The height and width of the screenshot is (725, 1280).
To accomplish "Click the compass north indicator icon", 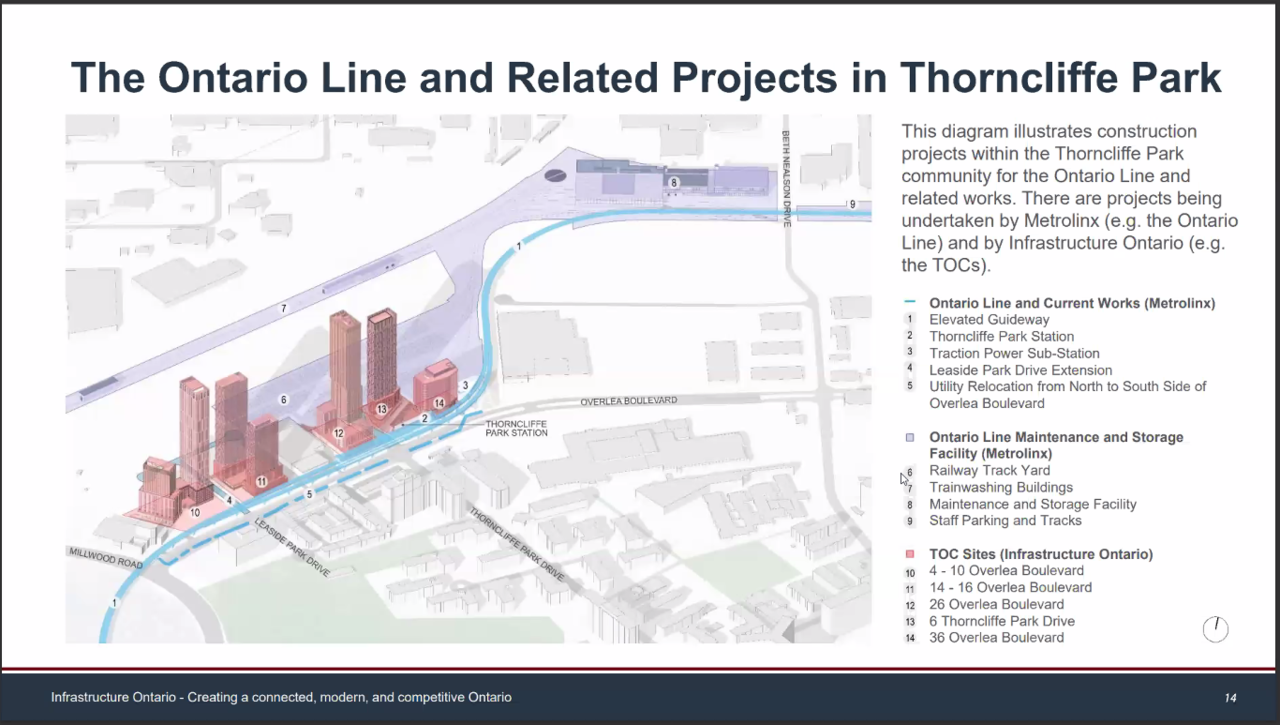I will click(x=1215, y=629).
